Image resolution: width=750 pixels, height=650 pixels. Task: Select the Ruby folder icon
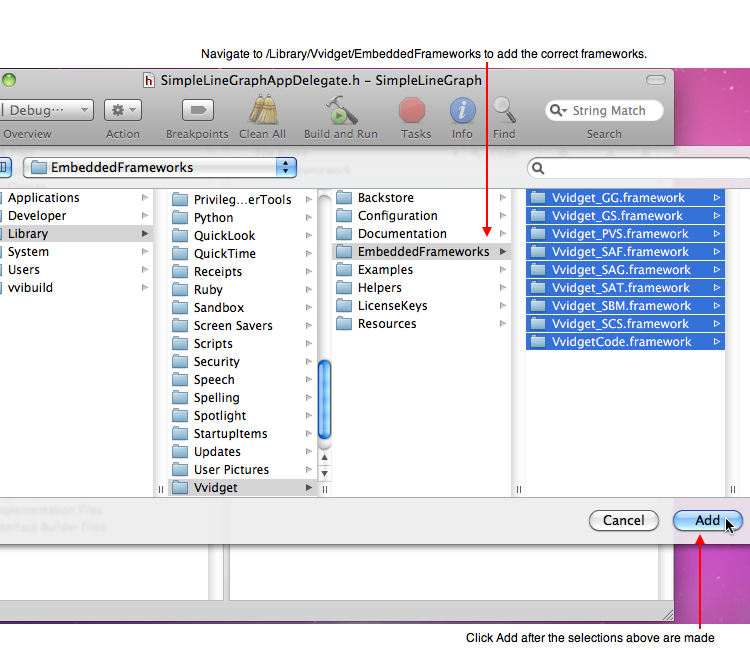point(180,289)
